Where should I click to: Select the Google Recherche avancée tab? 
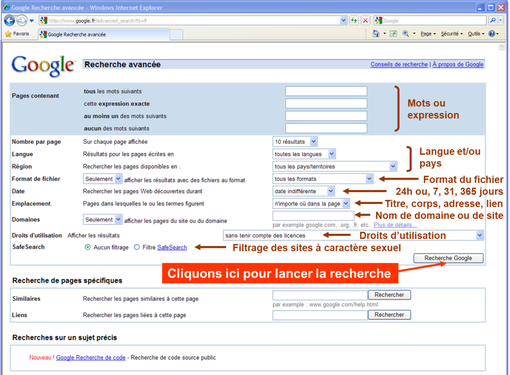103,34
